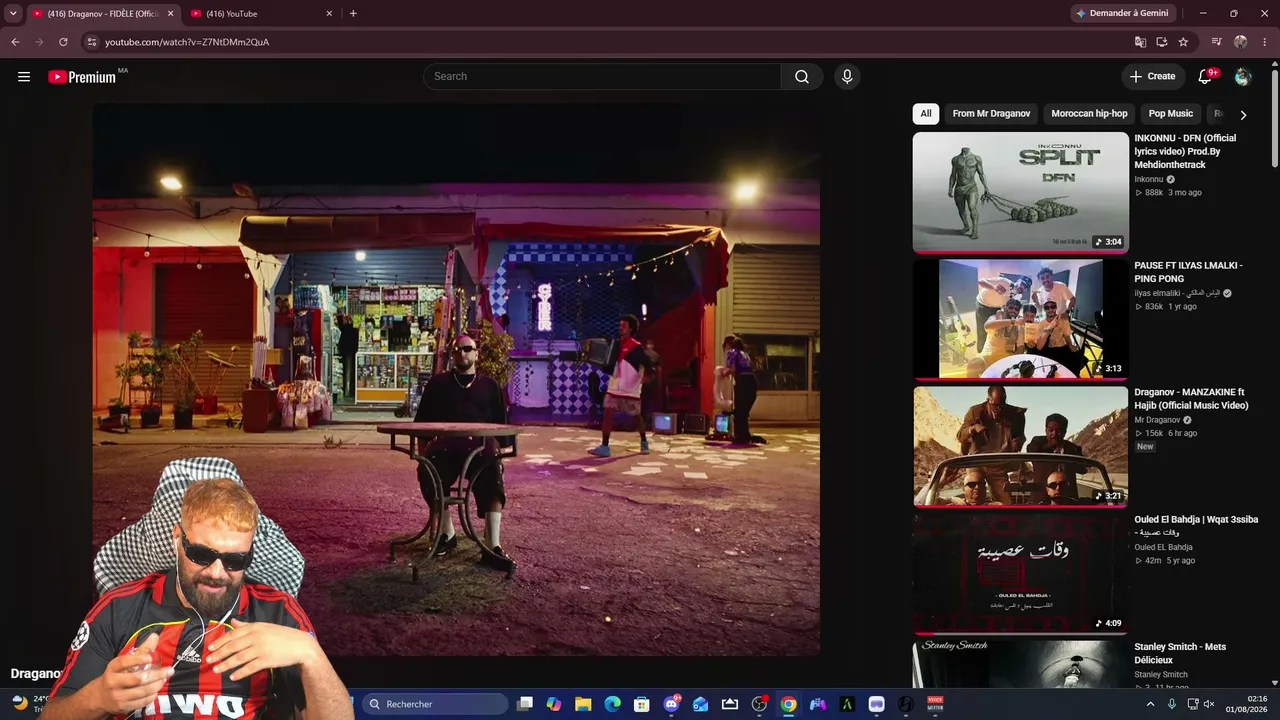Open Copilot from the taskbar

coord(554,704)
